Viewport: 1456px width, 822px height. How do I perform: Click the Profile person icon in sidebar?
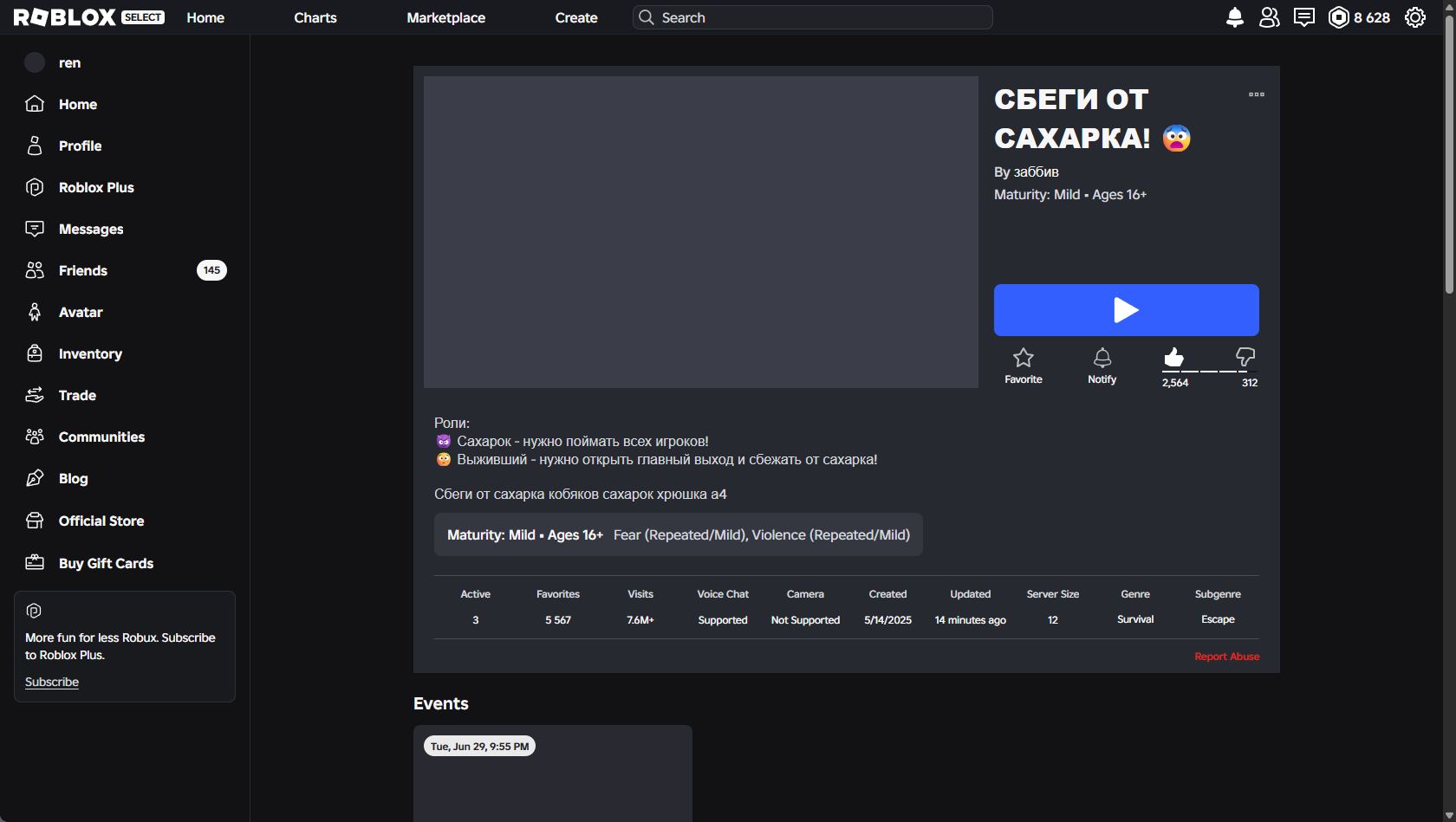coord(35,146)
